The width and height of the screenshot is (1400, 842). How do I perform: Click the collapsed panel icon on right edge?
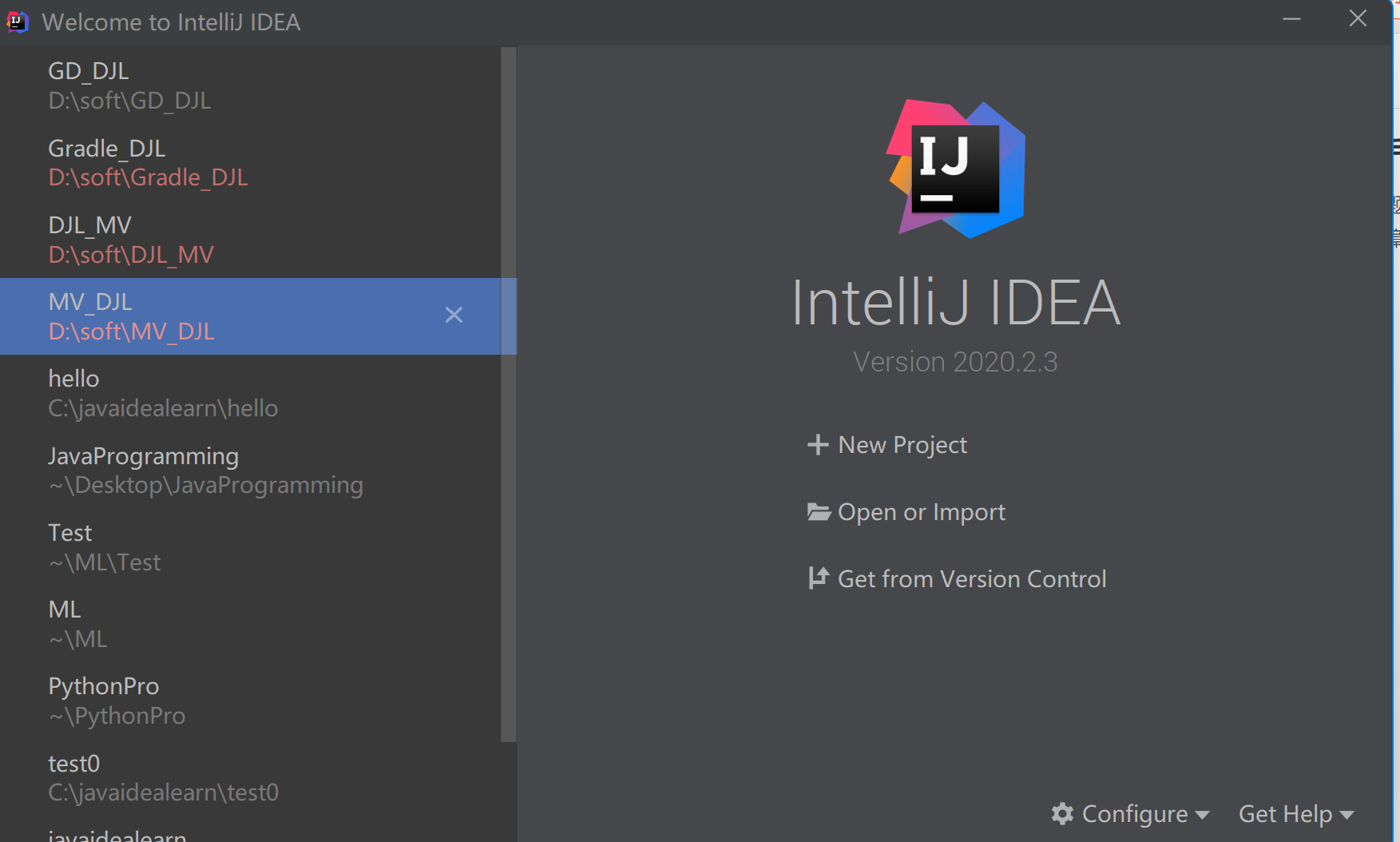pyautogui.click(x=1394, y=149)
